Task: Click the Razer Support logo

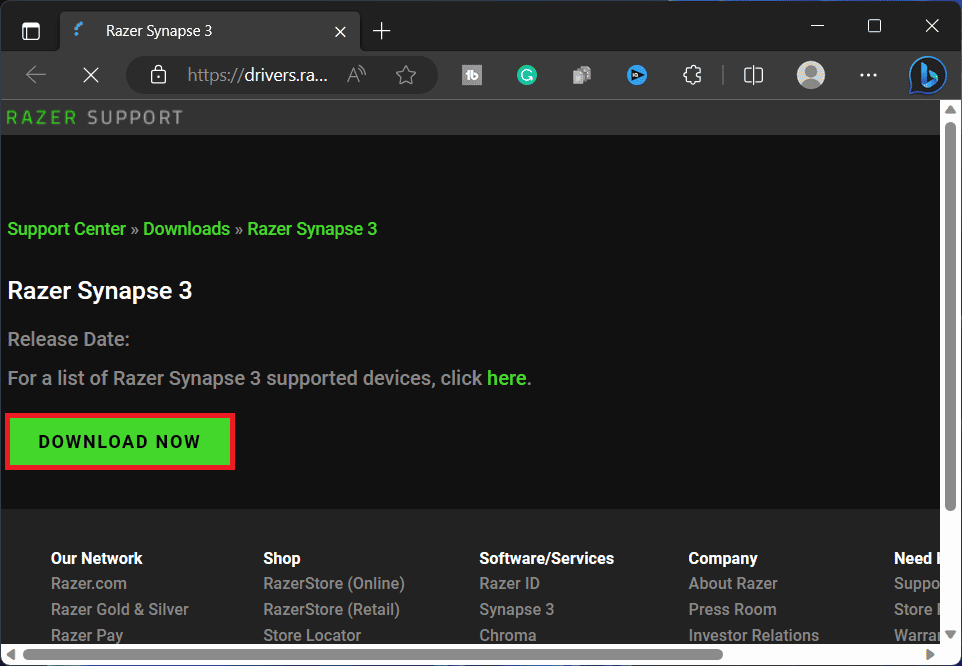Action: coord(94,117)
